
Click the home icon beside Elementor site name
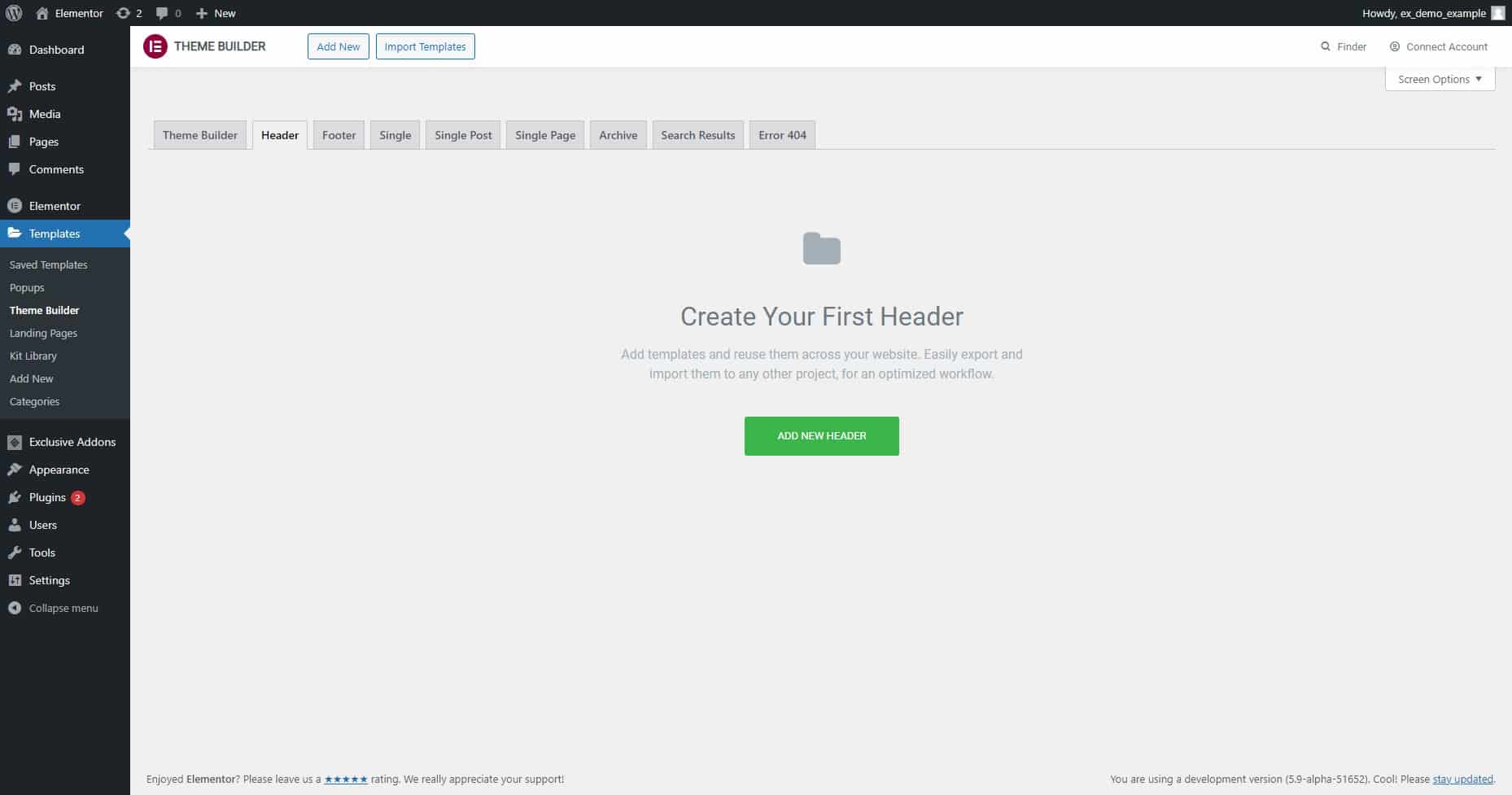[42, 13]
